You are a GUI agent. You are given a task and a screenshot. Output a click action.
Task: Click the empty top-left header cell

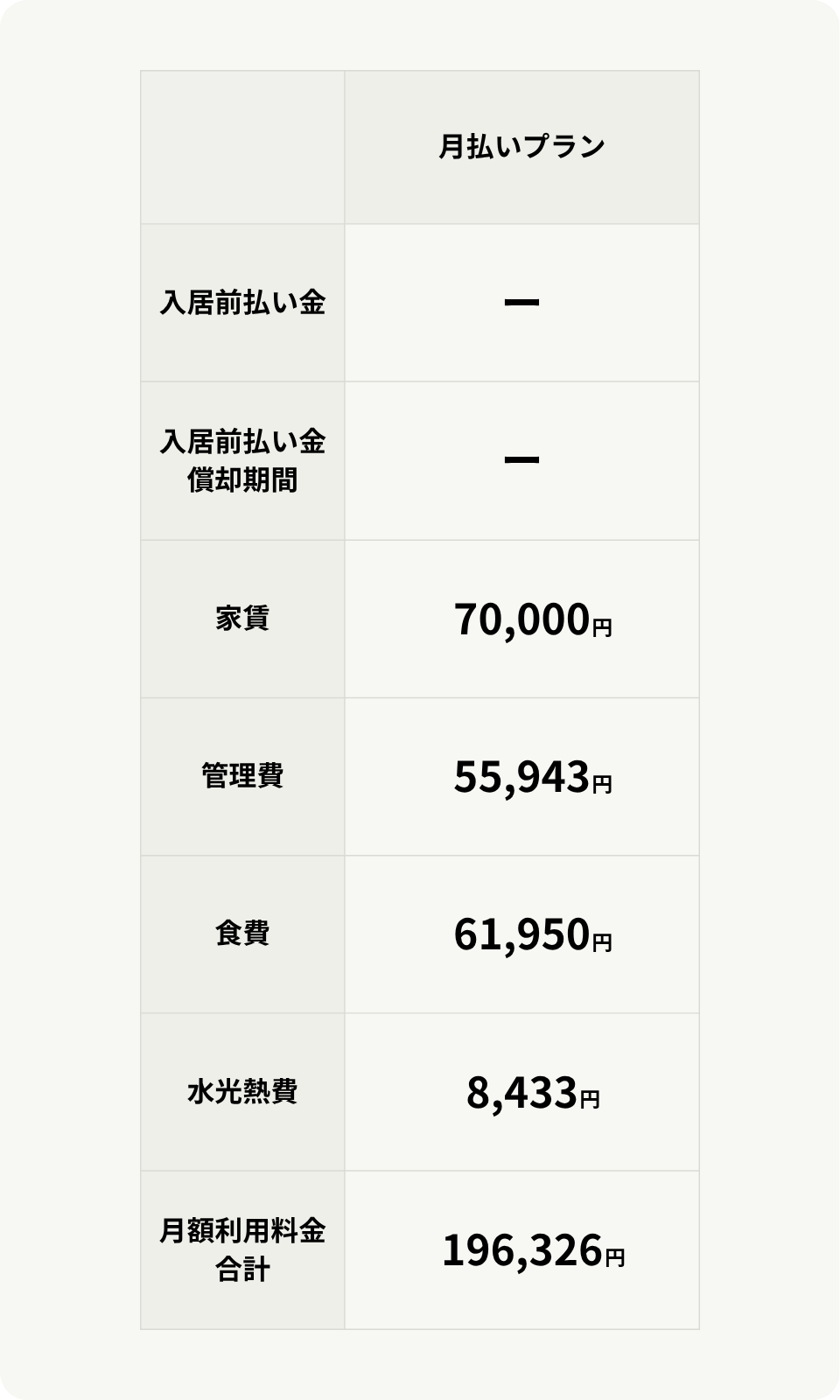click(242, 147)
